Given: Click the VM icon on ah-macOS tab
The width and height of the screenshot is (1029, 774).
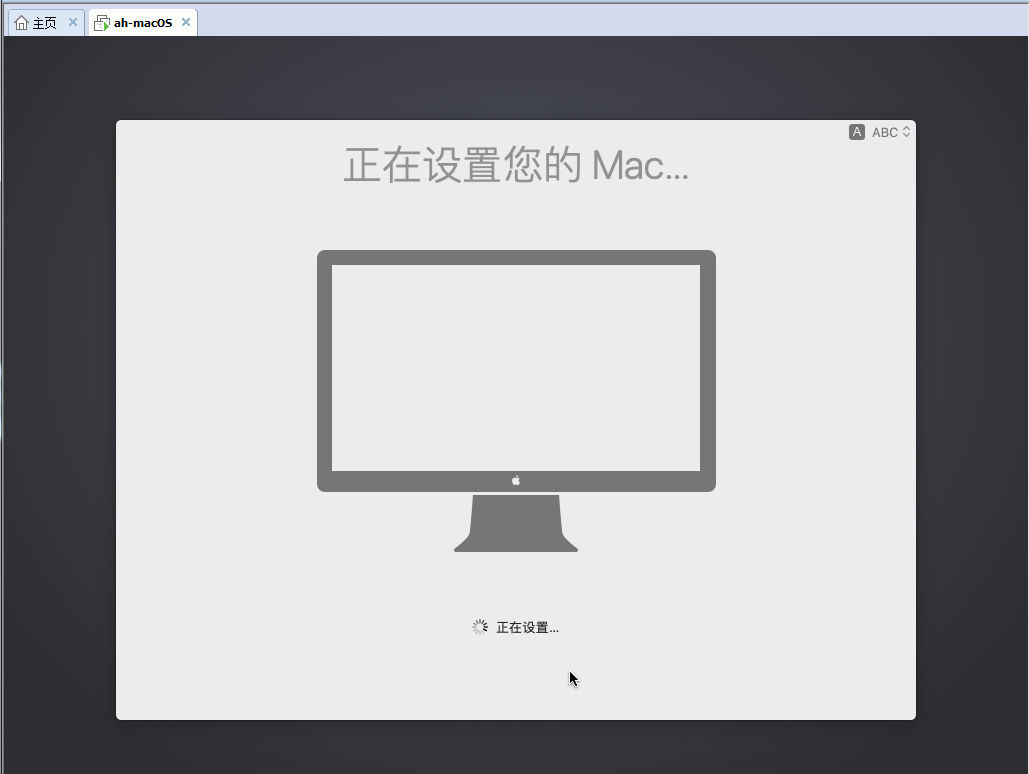Looking at the screenshot, I should [101, 23].
